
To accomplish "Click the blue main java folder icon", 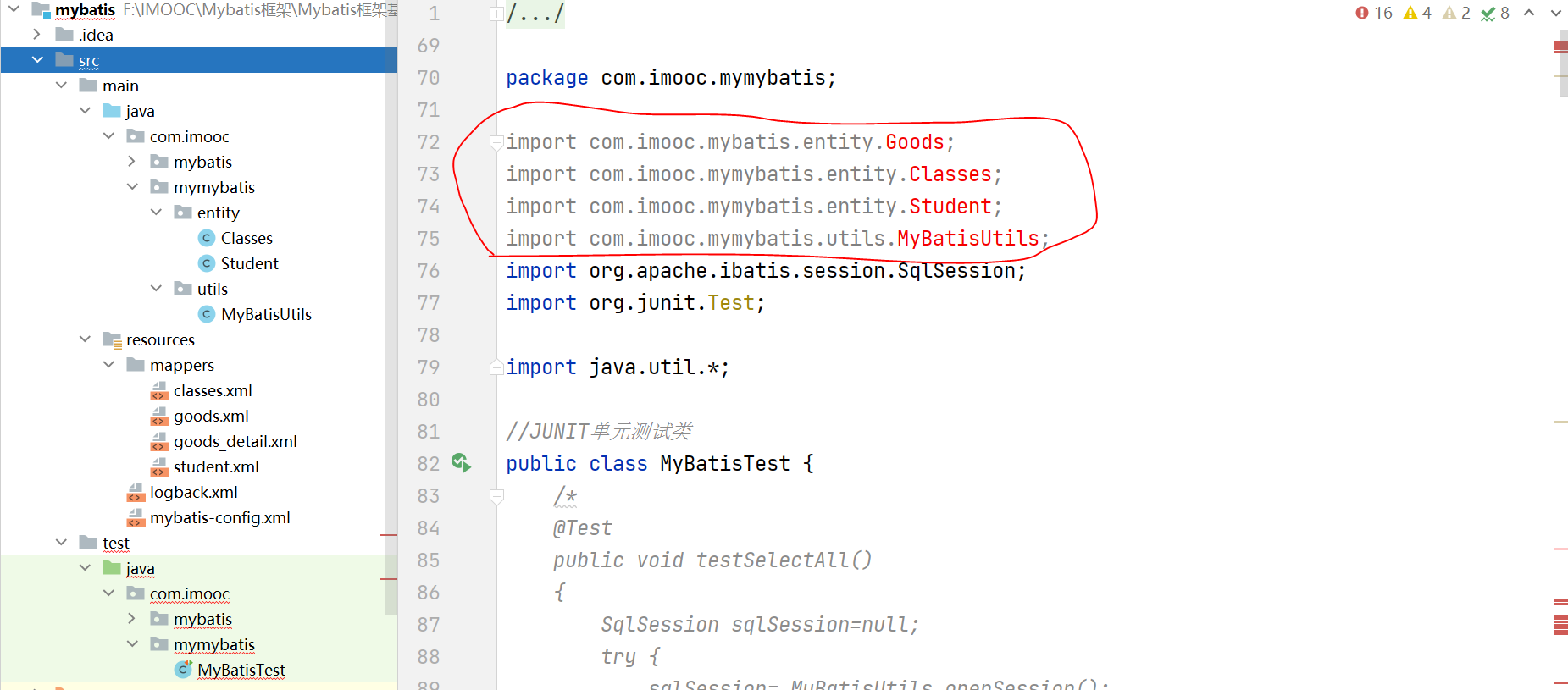I will [x=112, y=111].
